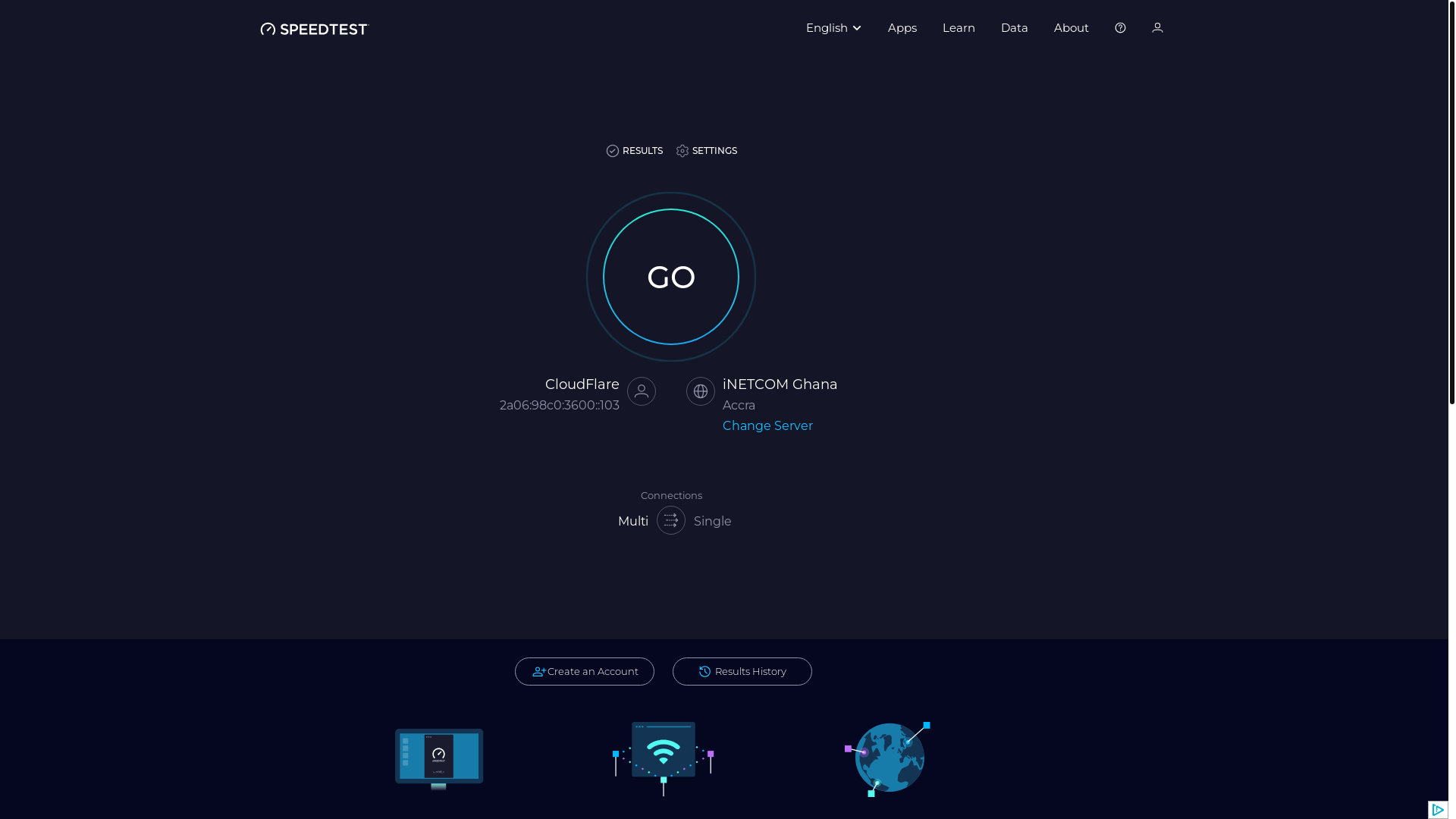
Task: Click the globe network illustration
Action: point(888,758)
